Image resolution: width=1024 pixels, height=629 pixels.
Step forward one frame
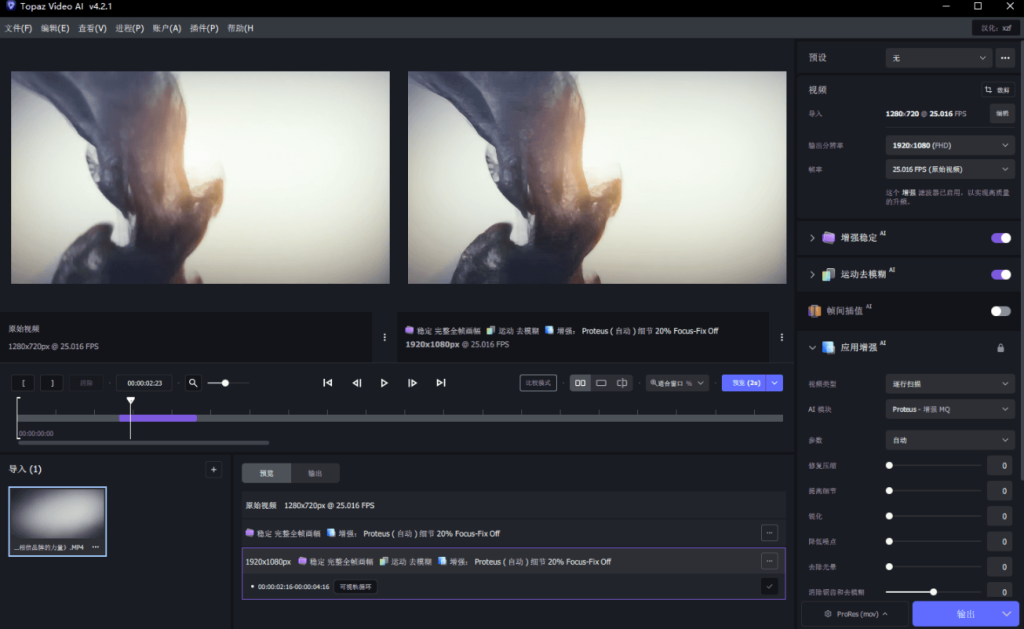tap(412, 383)
